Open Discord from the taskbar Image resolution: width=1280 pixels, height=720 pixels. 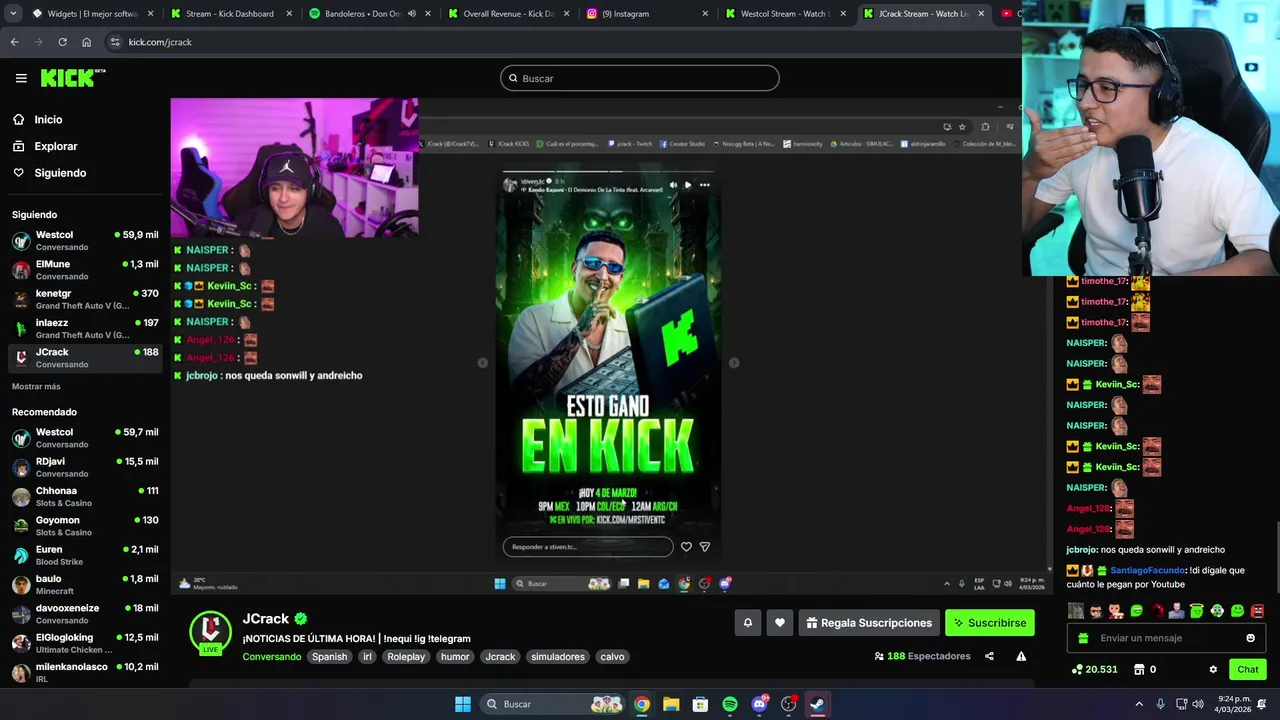[x=759, y=704]
